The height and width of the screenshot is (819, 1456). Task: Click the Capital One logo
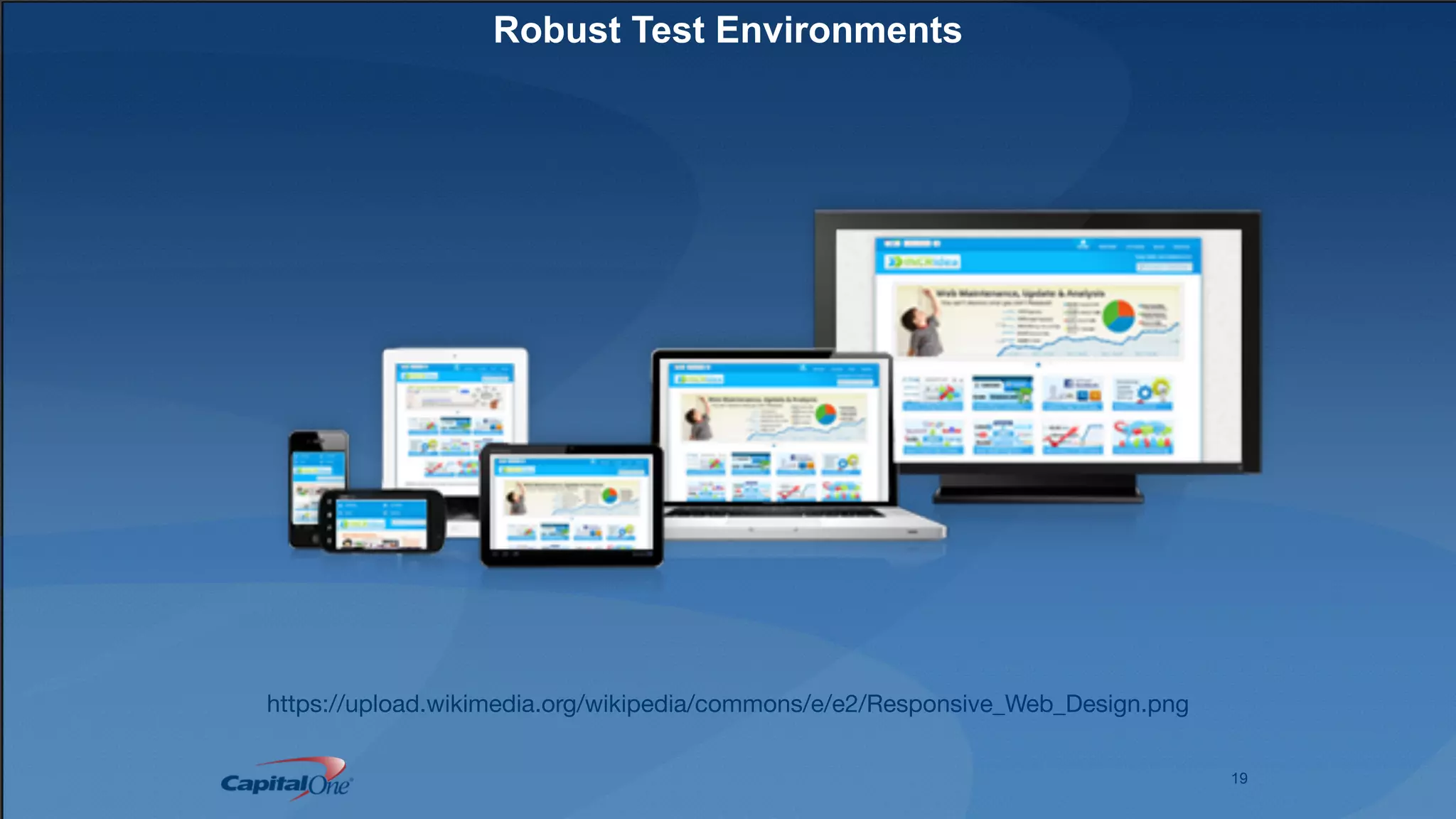[x=287, y=780]
